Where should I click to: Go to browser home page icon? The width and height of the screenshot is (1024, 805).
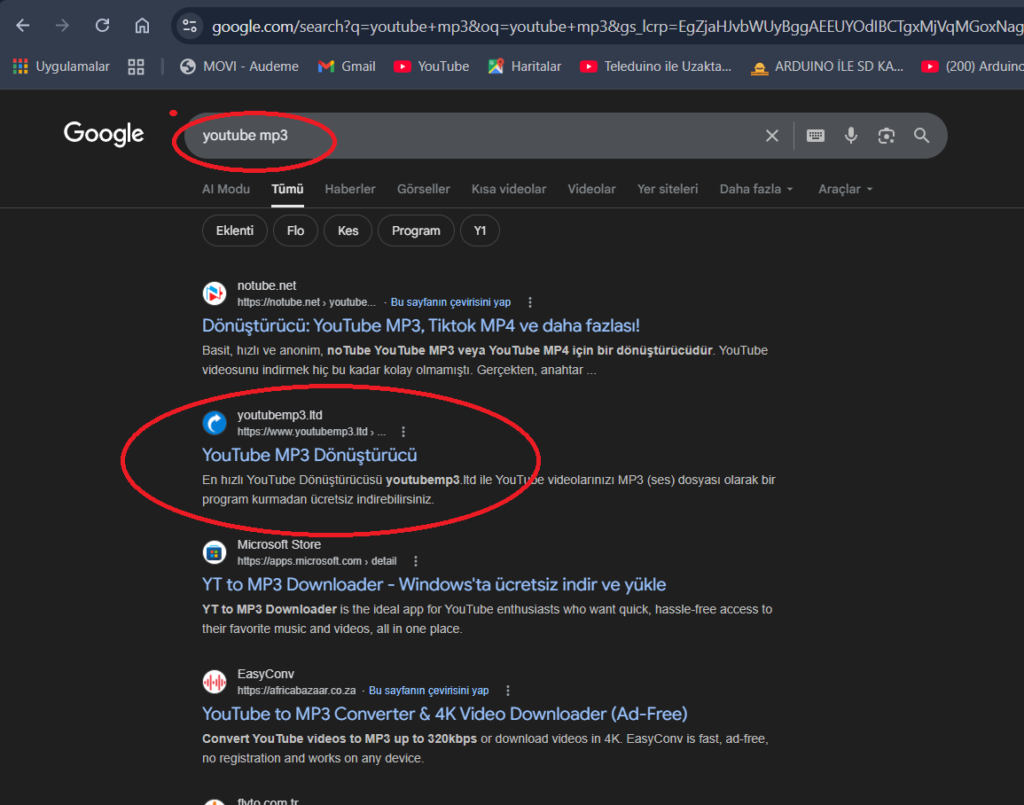[142, 25]
